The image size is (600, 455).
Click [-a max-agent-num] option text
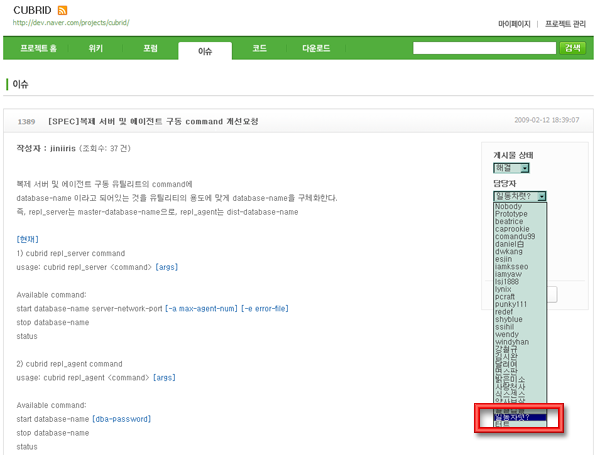201,308
